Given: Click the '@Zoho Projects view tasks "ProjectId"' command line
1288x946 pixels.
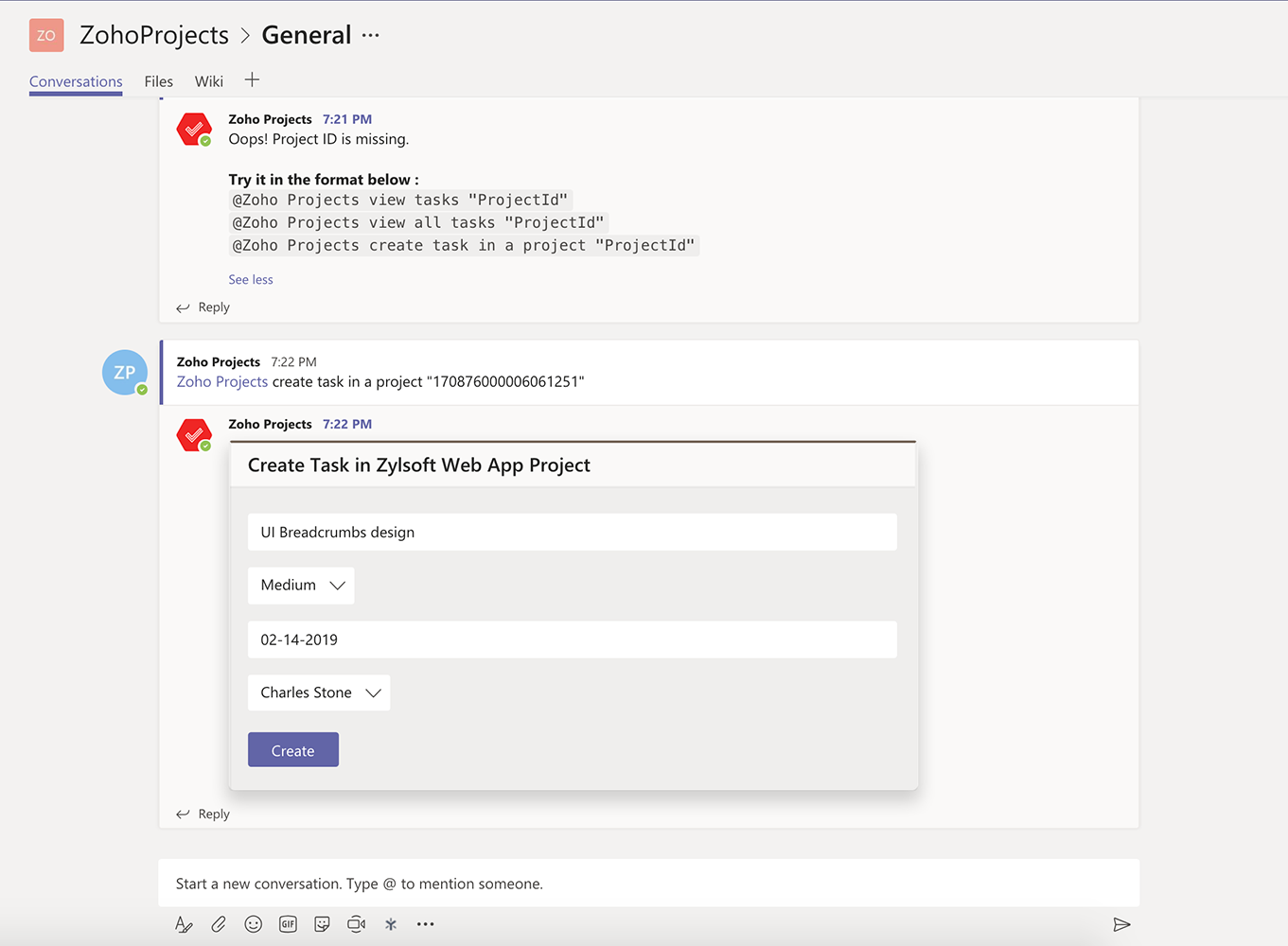Looking at the screenshot, I should click(400, 200).
